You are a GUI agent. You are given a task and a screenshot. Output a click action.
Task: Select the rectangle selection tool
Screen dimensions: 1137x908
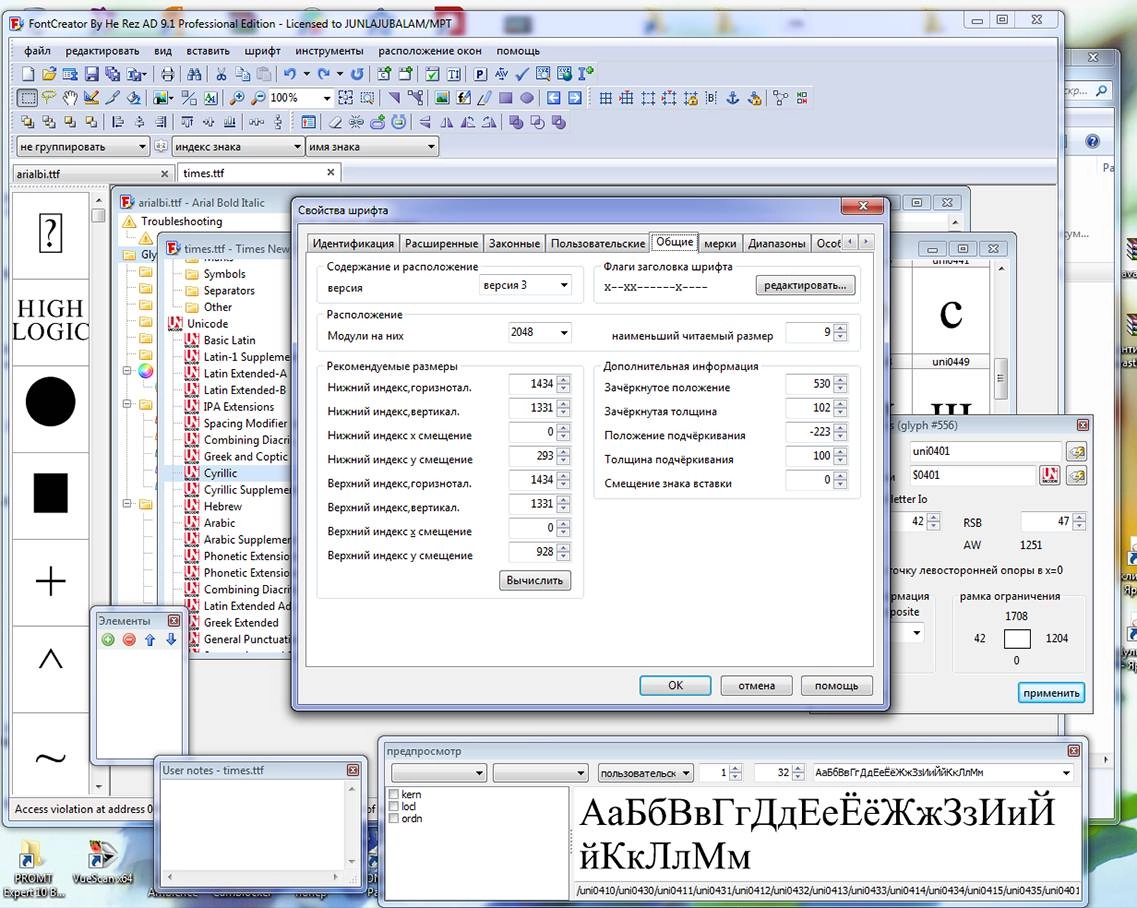coord(28,98)
